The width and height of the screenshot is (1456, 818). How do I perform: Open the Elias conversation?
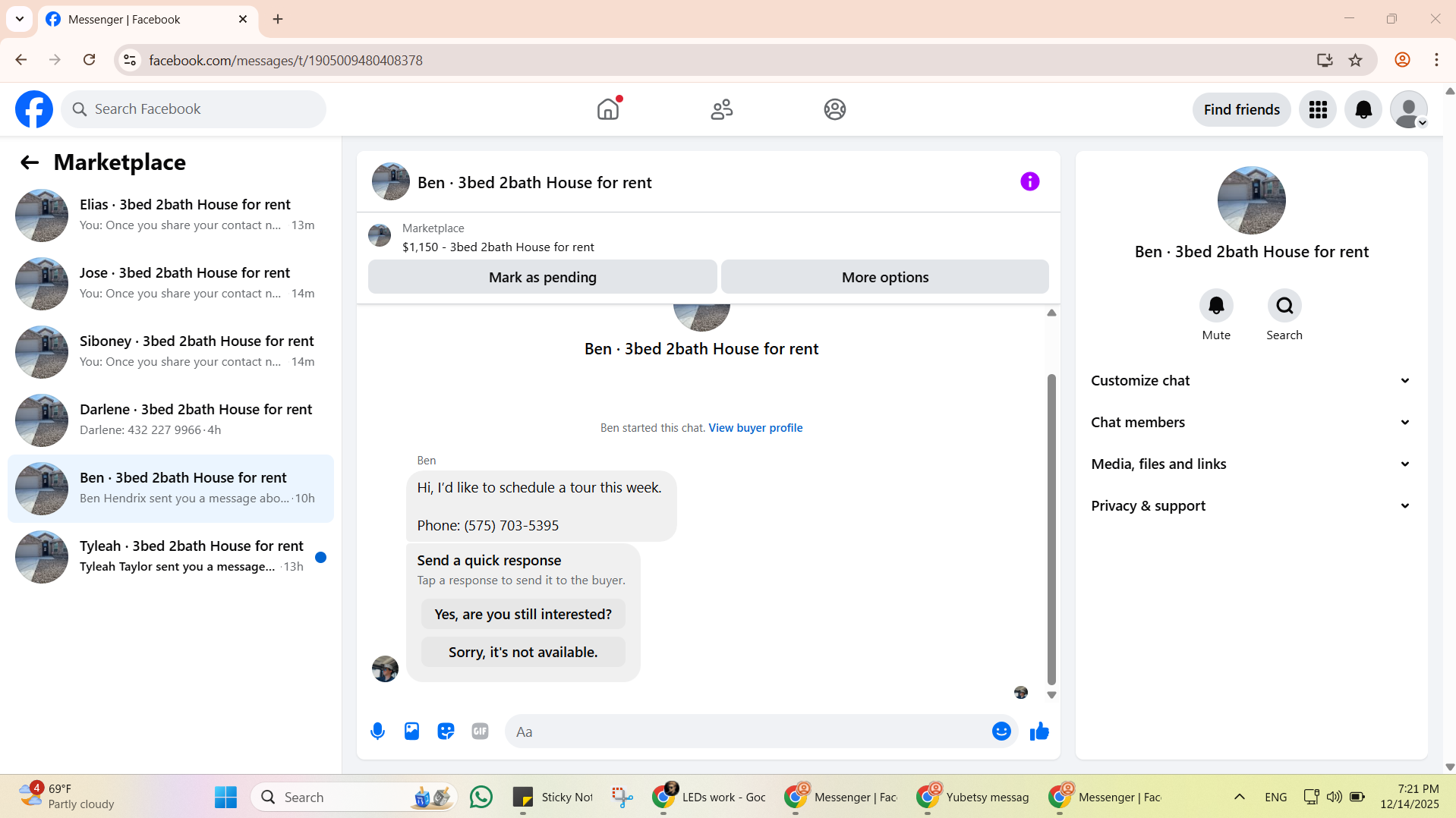pos(171,216)
